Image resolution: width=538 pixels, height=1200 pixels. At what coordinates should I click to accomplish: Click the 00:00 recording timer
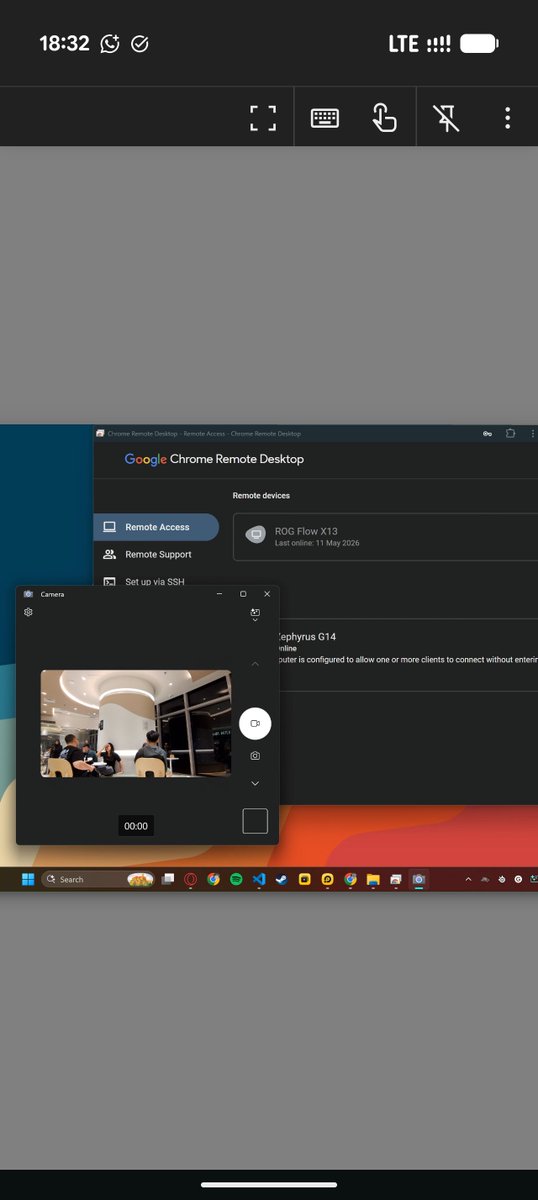[x=136, y=826]
